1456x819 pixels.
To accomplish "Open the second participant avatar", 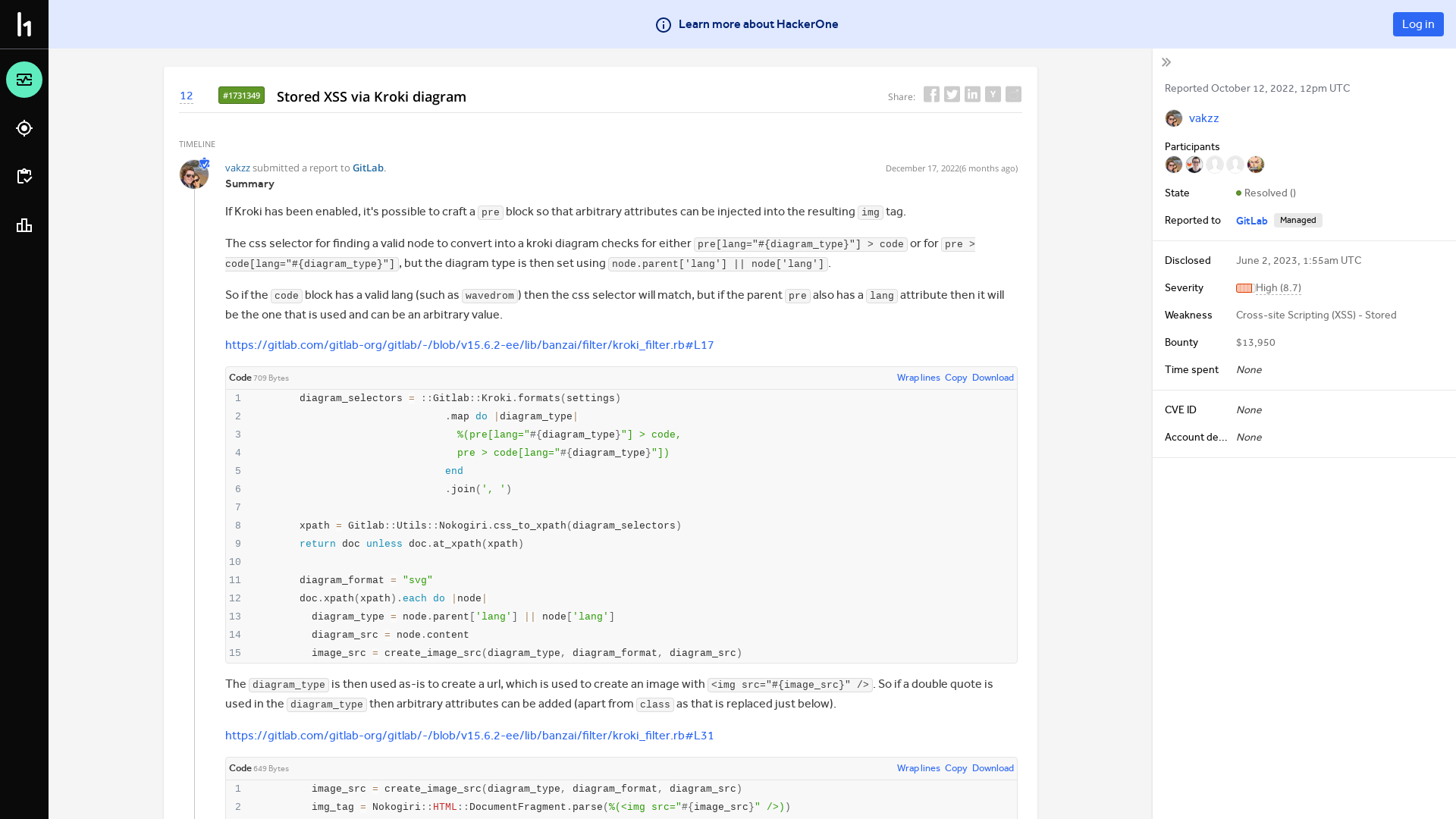I will [x=1194, y=165].
